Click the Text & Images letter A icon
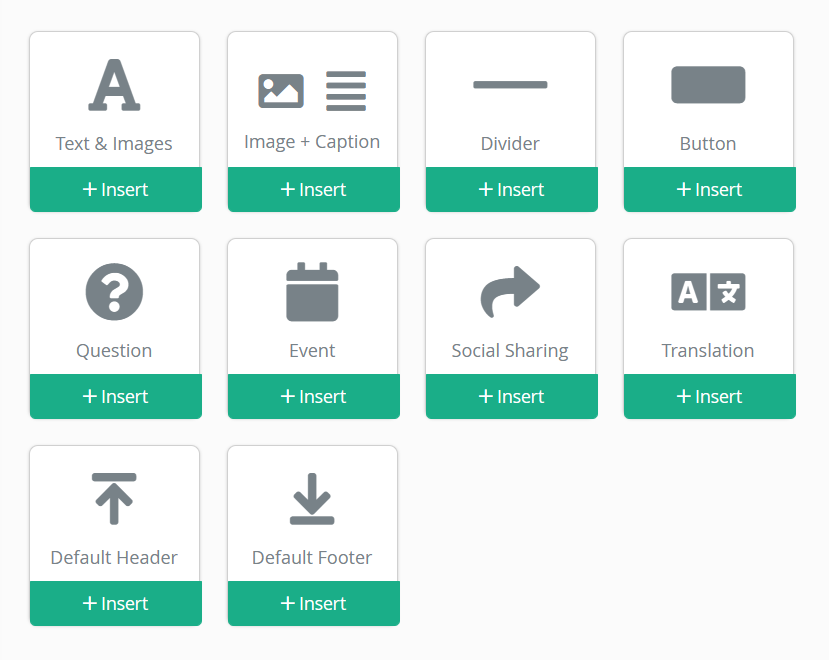Image resolution: width=829 pixels, height=660 pixels. pos(114,85)
